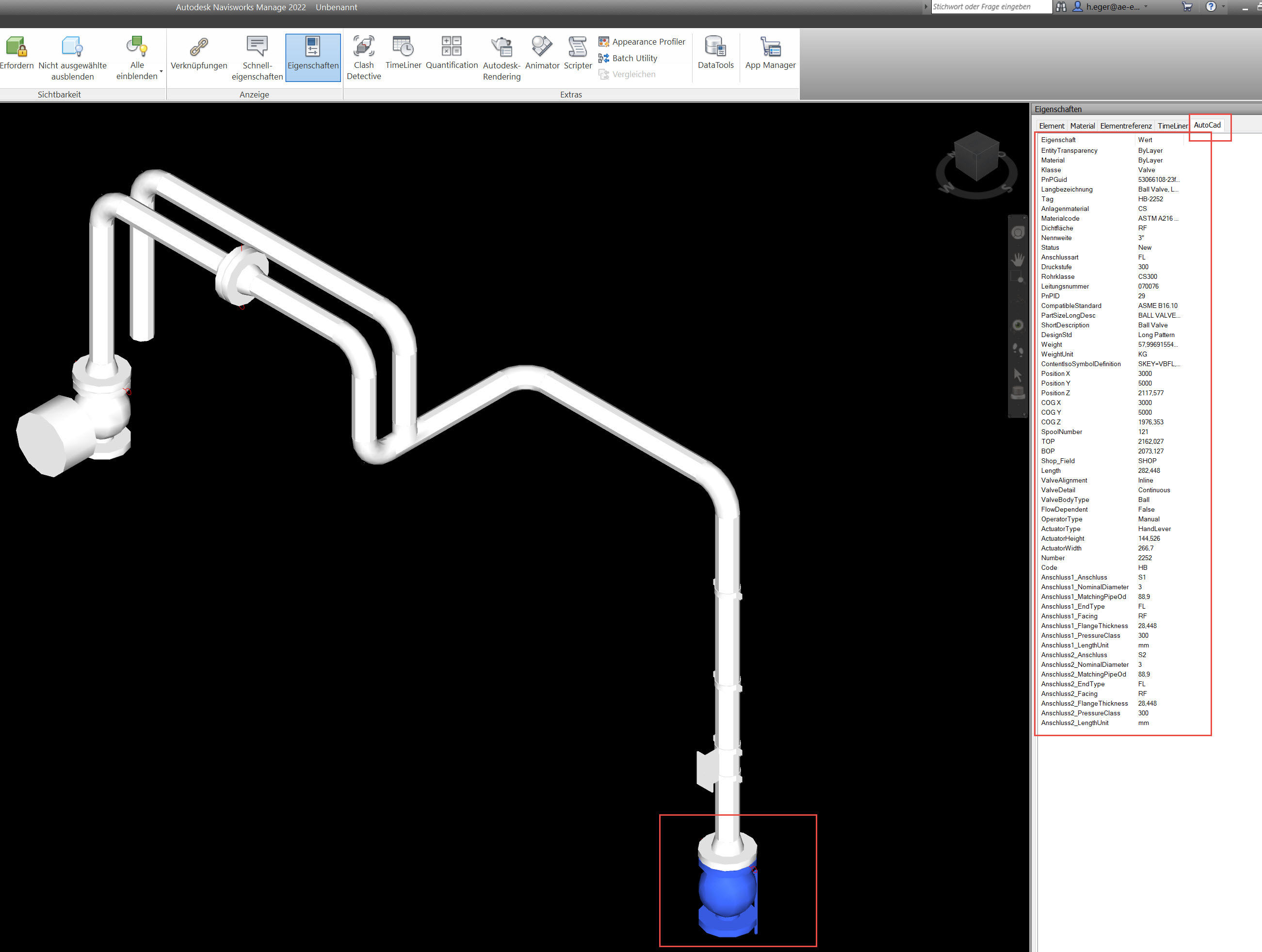Open the Animator tool
Viewport: 1262px width, 952px height.
click(x=541, y=52)
